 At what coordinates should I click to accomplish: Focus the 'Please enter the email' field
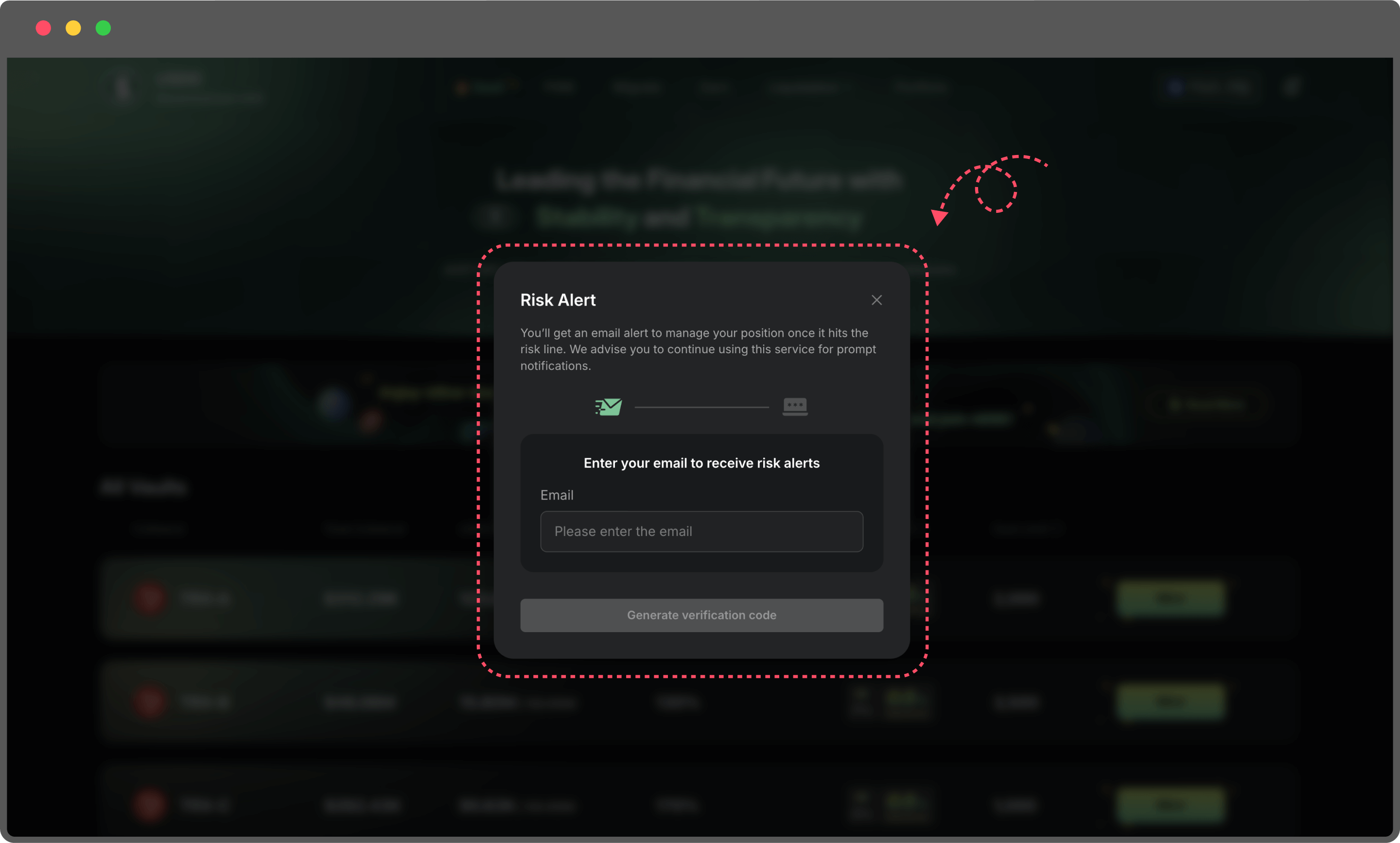[x=702, y=531]
